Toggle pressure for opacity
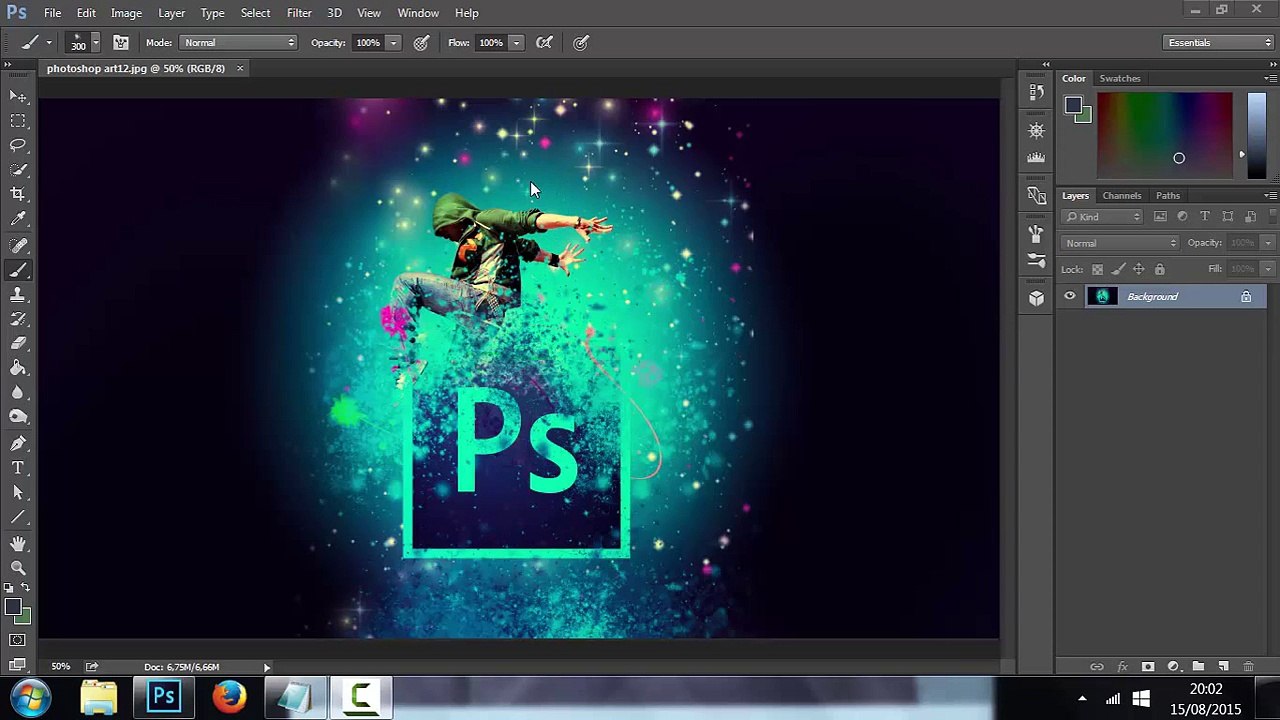Image resolution: width=1280 pixels, height=720 pixels. (x=421, y=42)
